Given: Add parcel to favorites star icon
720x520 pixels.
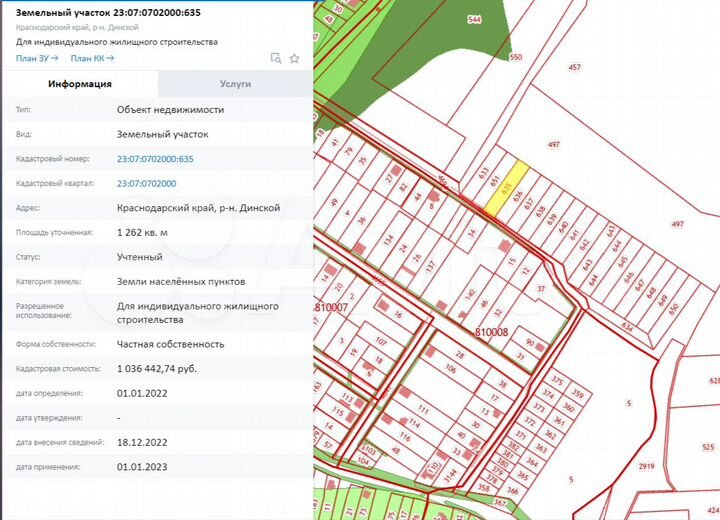Looking at the screenshot, I should pos(294,58).
